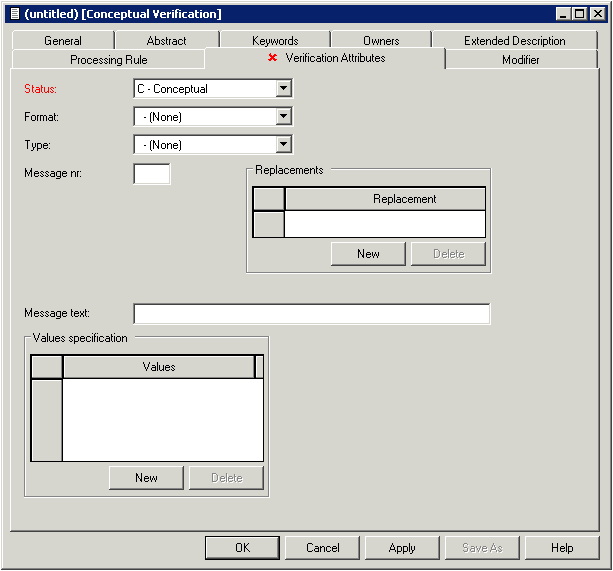Select the Keywords tab
The image size is (613, 571).
pos(275,41)
